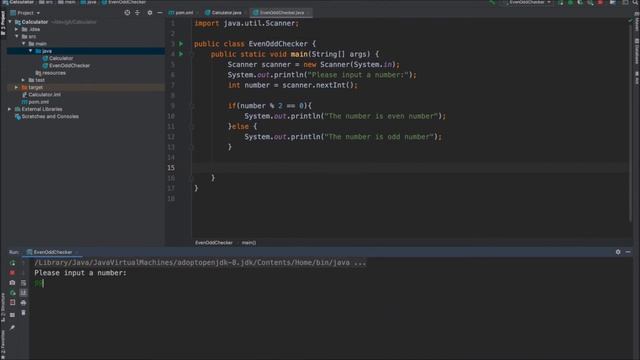The image size is (640, 360).
Task: Toggle soft-wrap icon in Run console toolbar
Action: point(23,282)
